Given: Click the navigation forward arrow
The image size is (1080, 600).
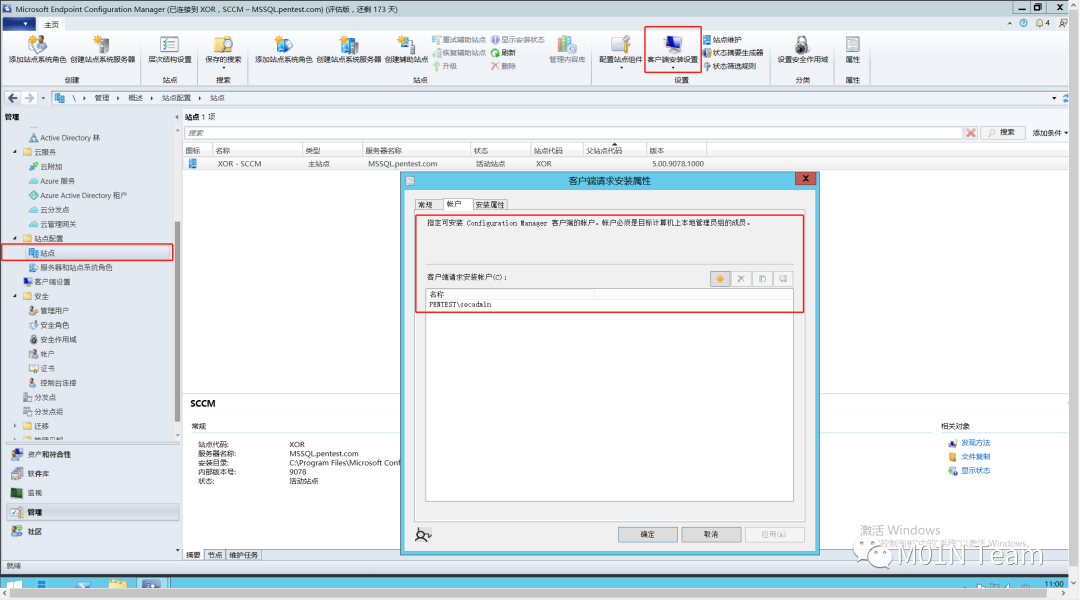Looking at the screenshot, I should pos(29,98).
